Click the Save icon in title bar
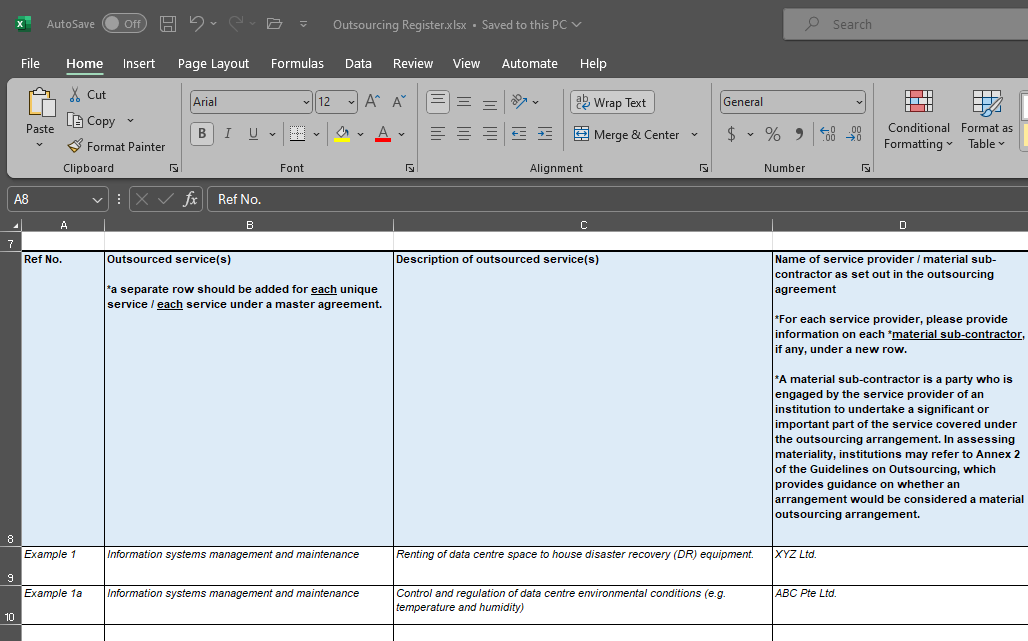Viewport: 1028px width, 641px height. 168,24
